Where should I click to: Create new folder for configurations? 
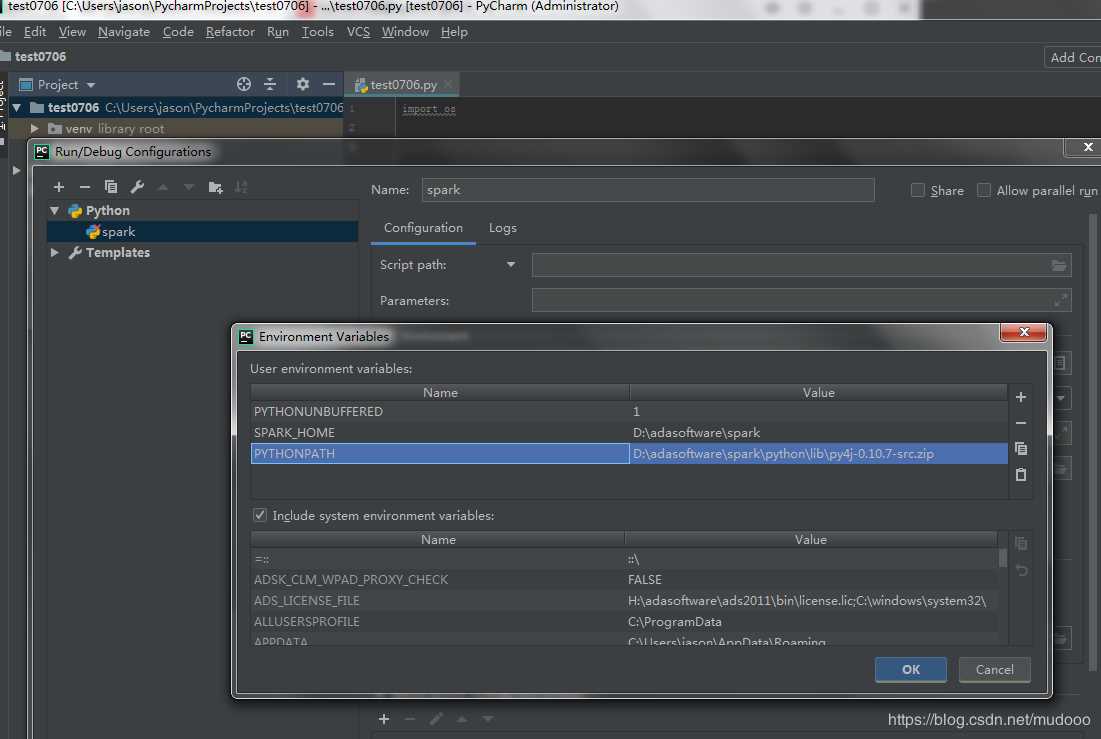(216, 187)
